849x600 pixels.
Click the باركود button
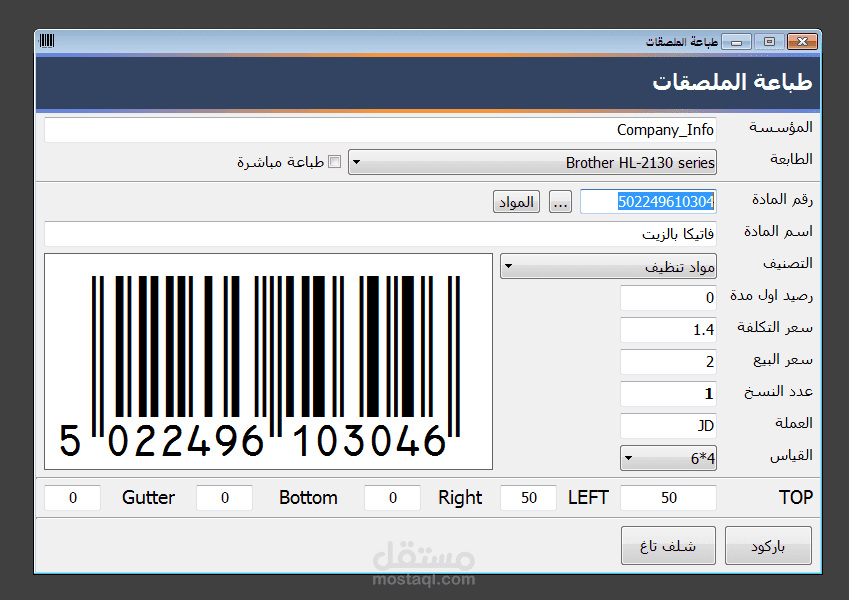768,546
